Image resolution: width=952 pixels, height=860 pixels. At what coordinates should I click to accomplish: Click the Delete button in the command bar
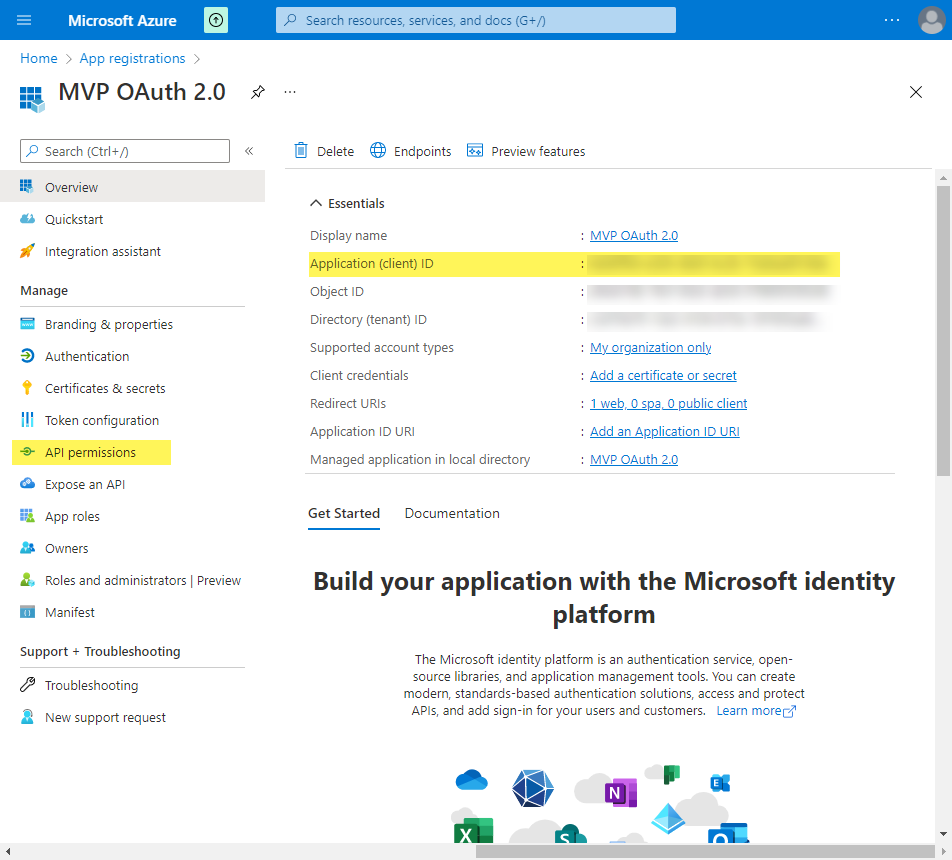[x=324, y=151]
